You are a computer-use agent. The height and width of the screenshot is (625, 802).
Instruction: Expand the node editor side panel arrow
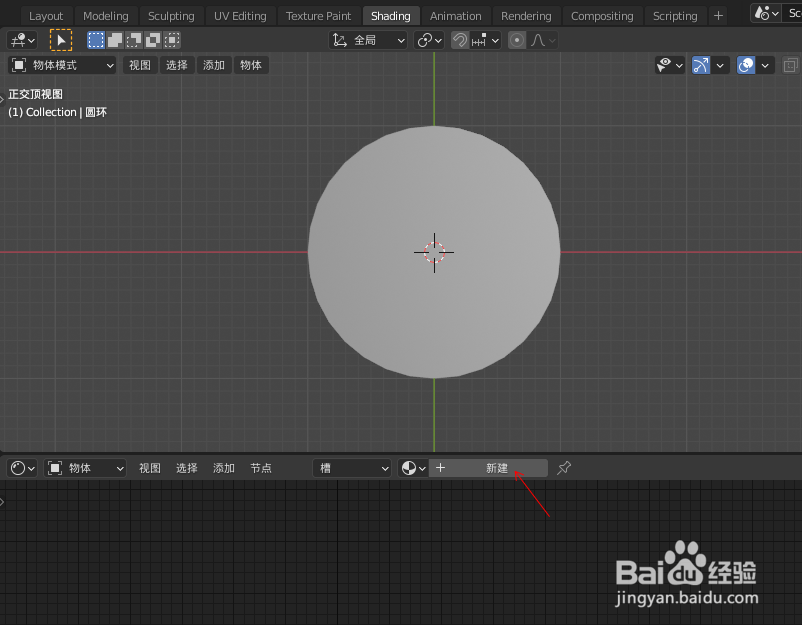(2, 502)
